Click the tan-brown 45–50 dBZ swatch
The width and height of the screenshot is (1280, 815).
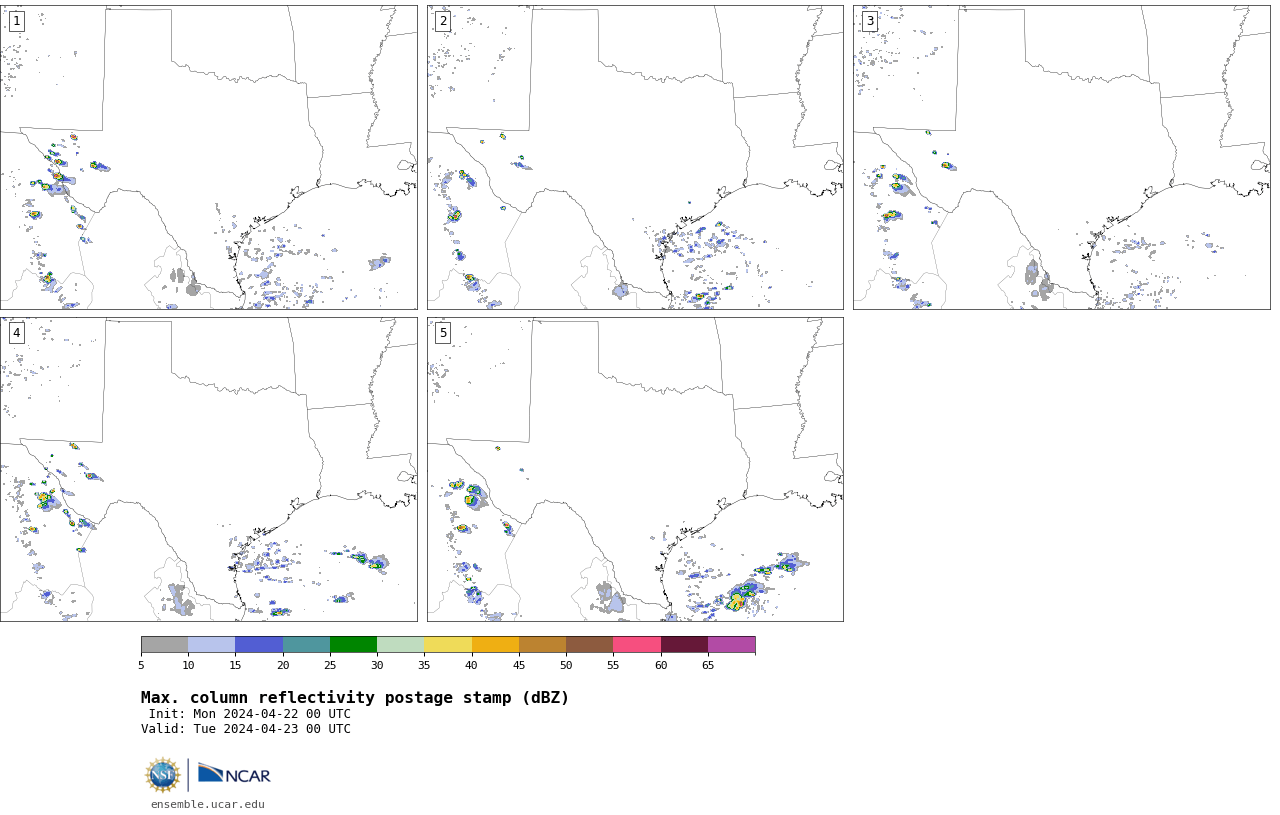[542, 644]
